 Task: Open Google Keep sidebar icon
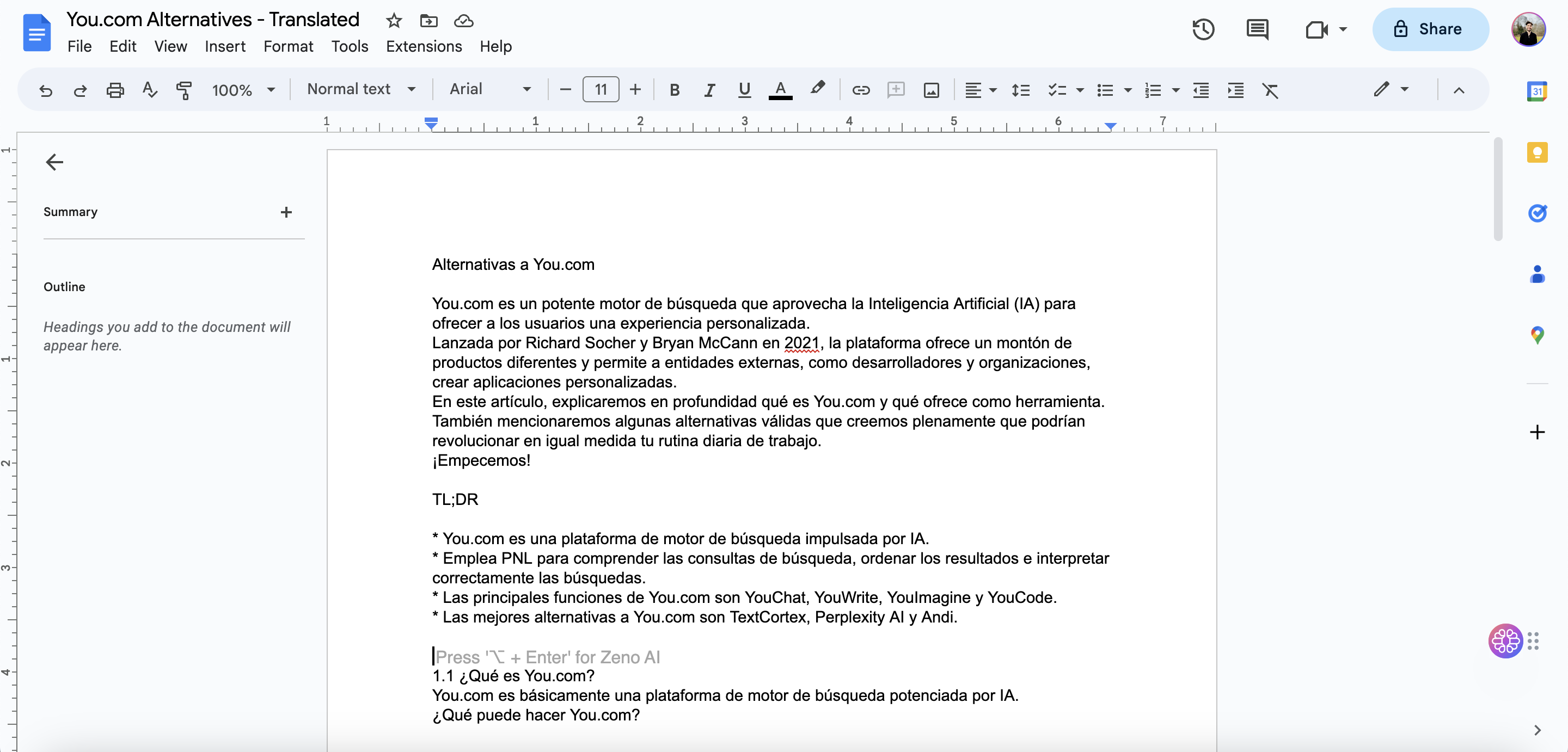tap(1537, 152)
